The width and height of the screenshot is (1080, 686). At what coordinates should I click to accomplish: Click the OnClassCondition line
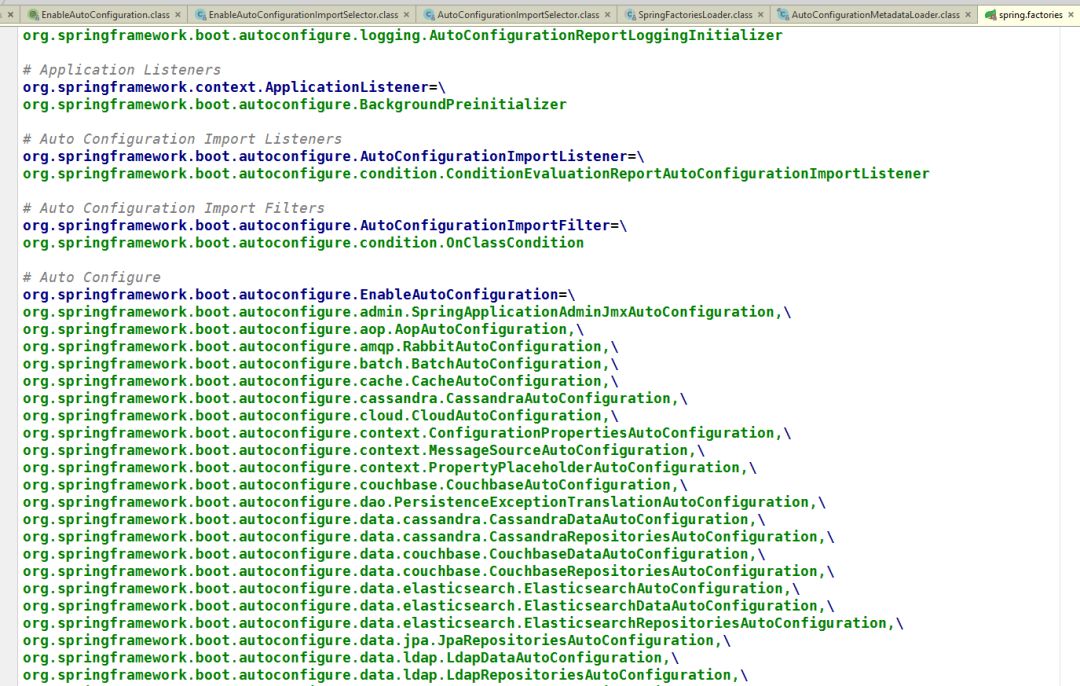click(303, 242)
